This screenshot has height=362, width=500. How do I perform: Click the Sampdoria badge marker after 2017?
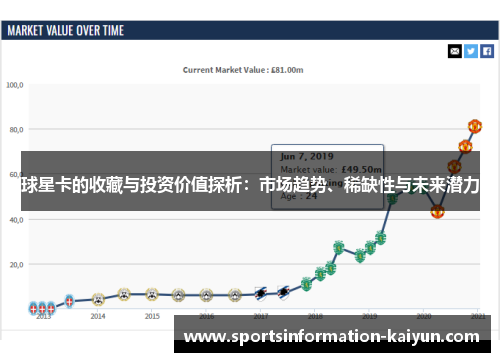click(x=283, y=293)
